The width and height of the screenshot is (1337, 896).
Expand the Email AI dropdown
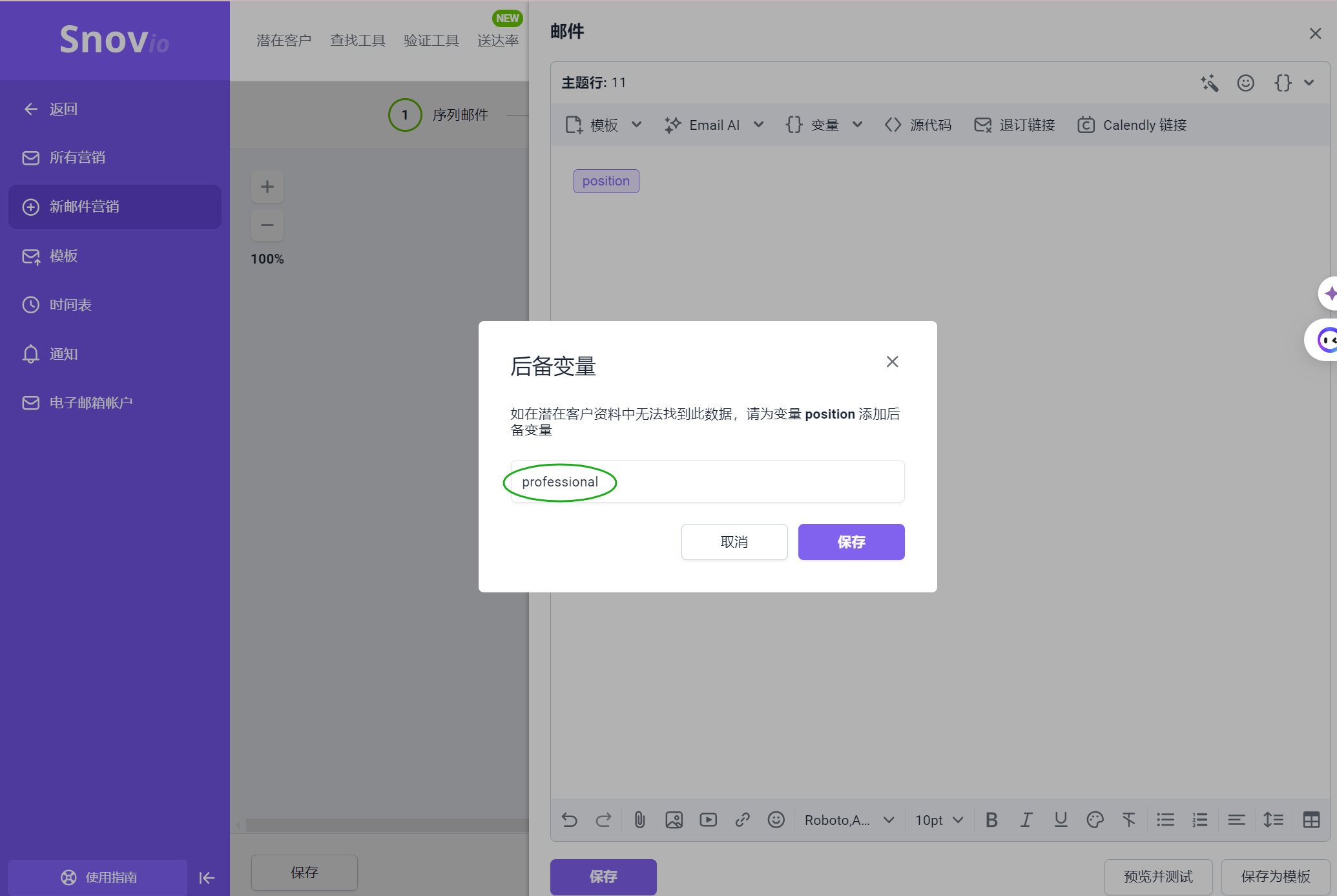pyautogui.click(x=714, y=125)
